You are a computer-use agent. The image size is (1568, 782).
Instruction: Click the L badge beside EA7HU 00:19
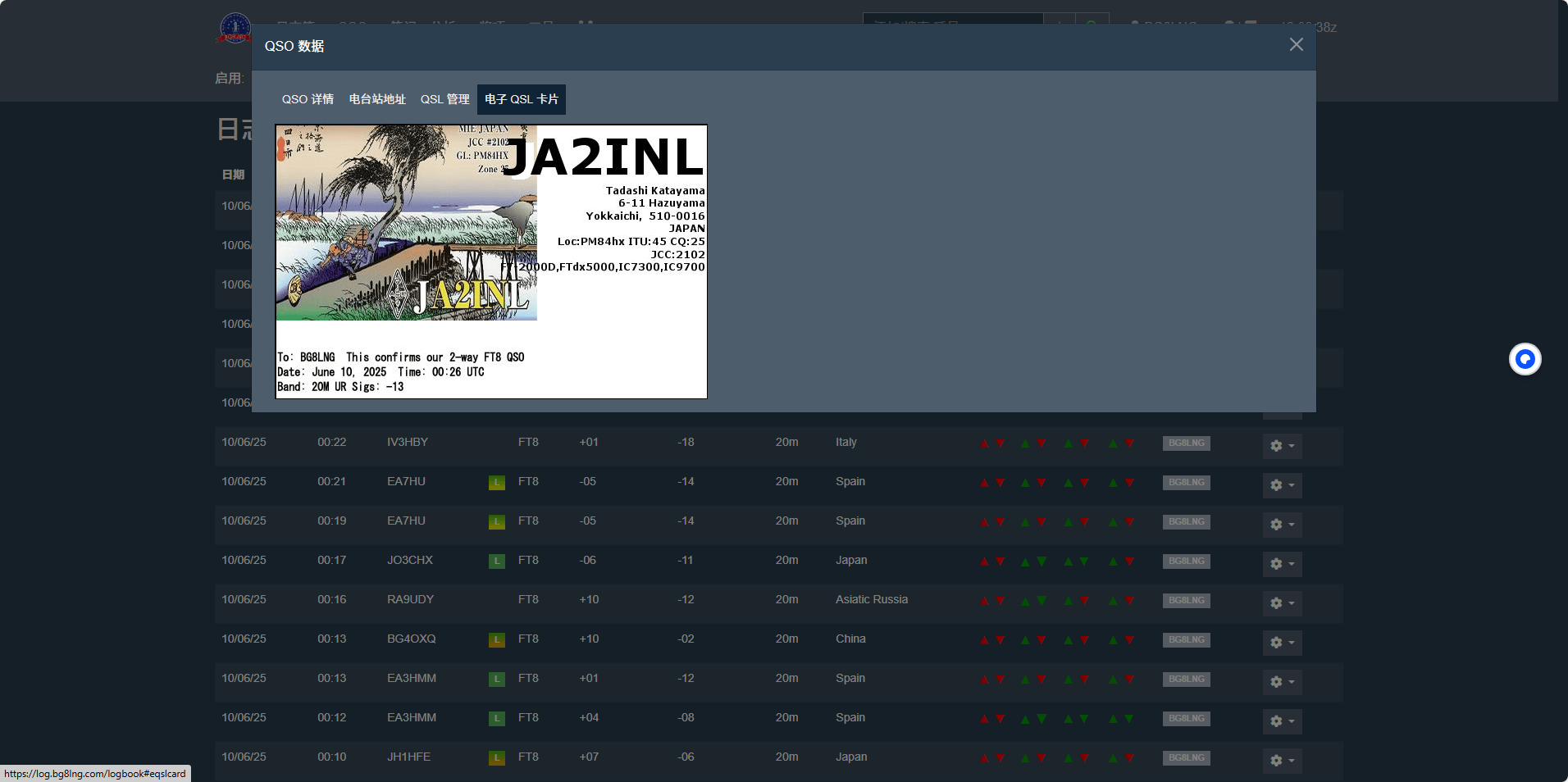[497, 522]
